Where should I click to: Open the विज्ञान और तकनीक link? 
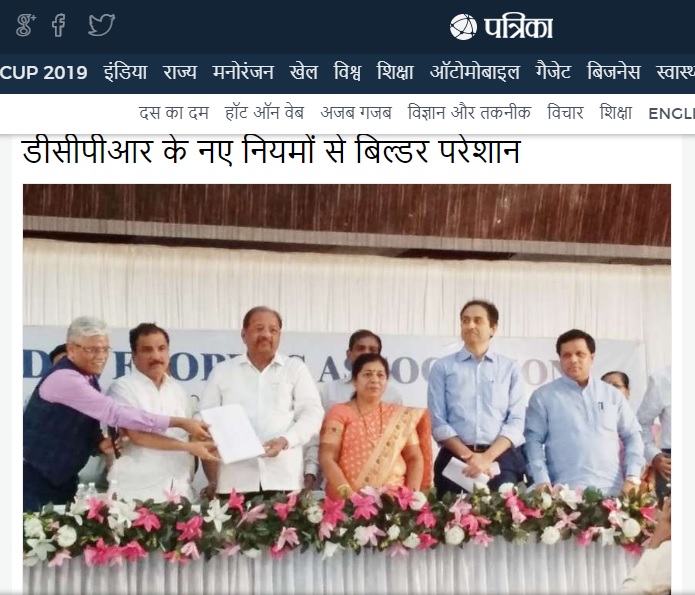pyautogui.click(x=469, y=113)
